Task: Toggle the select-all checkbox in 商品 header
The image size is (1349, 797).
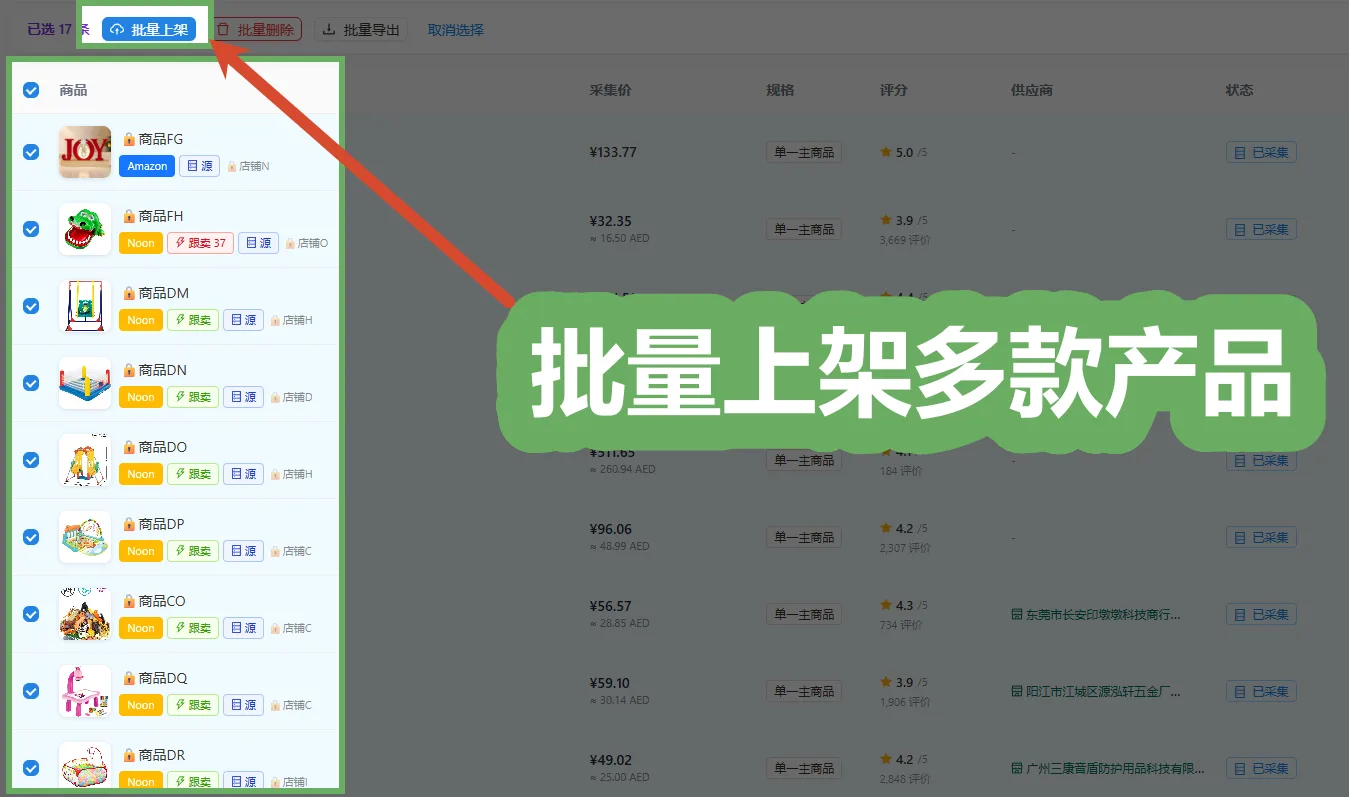Action: [x=31, y=90]
